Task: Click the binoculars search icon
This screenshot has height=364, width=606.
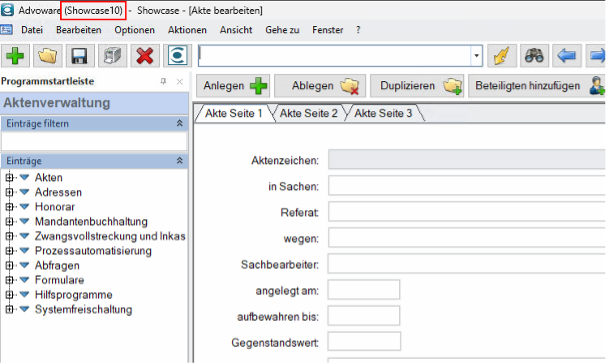Action: pyautogui.click(x=534, y=56)
